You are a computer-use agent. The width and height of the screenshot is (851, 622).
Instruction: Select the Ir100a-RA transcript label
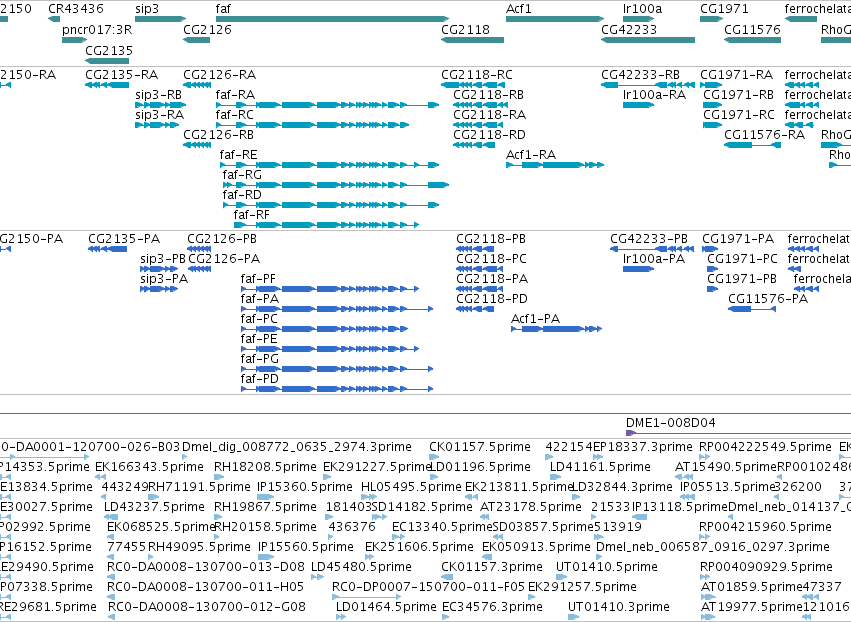(x=655, y=94)
